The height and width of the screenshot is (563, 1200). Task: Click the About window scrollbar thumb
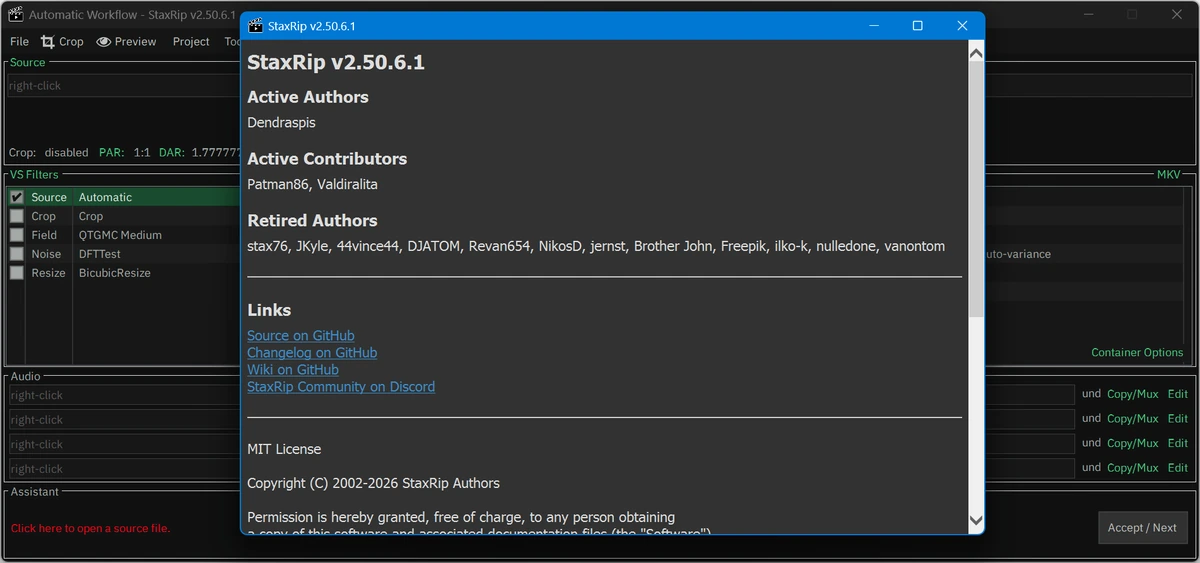click(976, 190)
